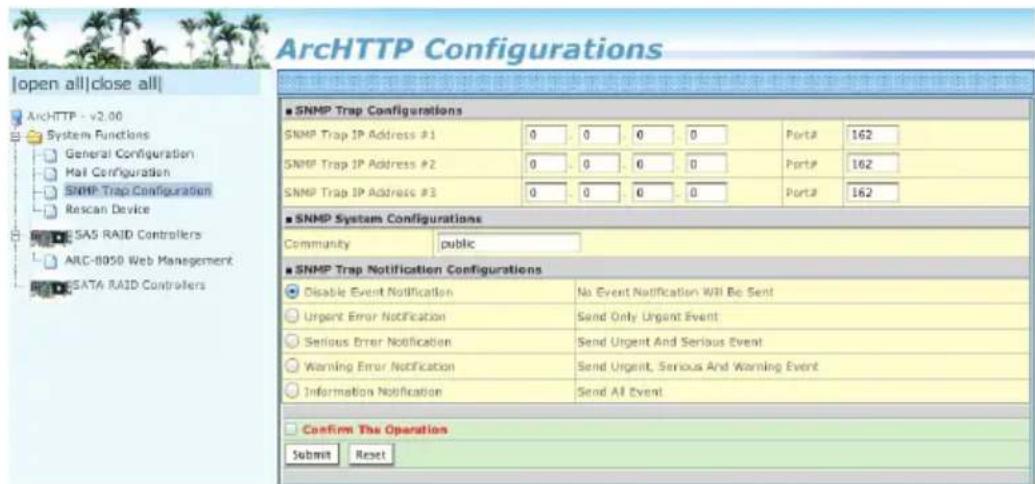
Task: Click the General Configuration page icon
Action: click(52, 154)
